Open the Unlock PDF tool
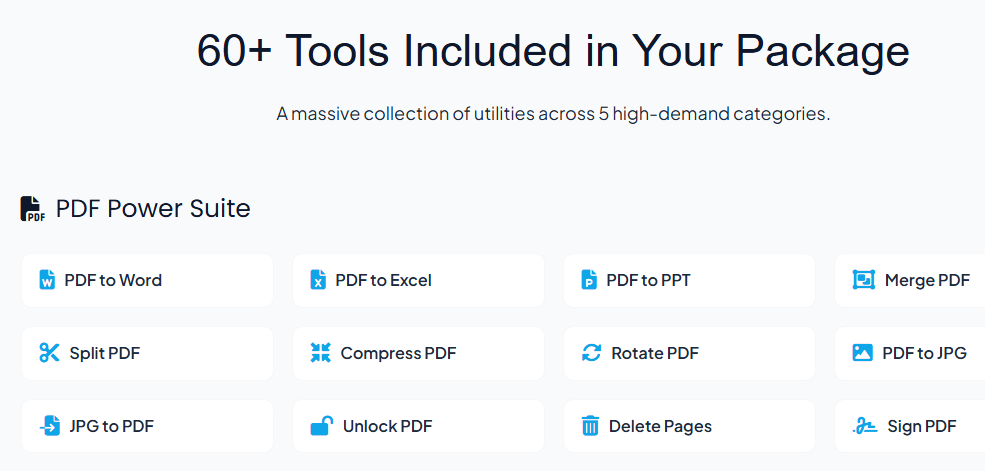 pyautogui.click(x=418, y=426)
